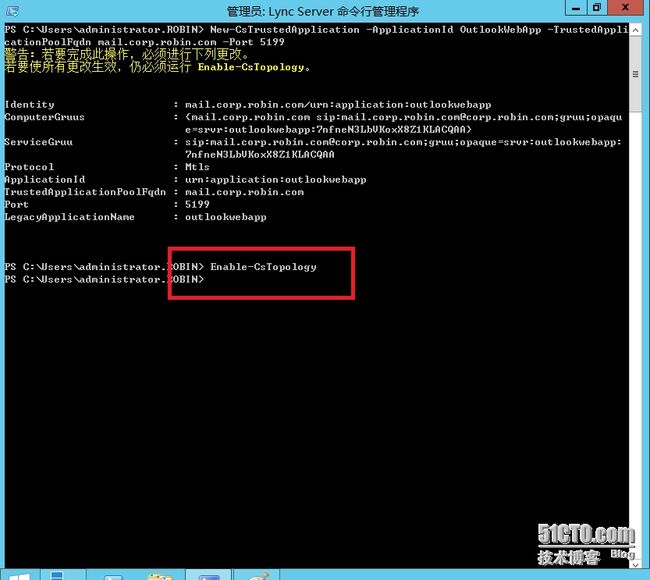Click the 'TrustedApplicationPoolFqdn' property label
Viewport: 650px width, 580px height.
pyautogui.click(x=85, y=192)
